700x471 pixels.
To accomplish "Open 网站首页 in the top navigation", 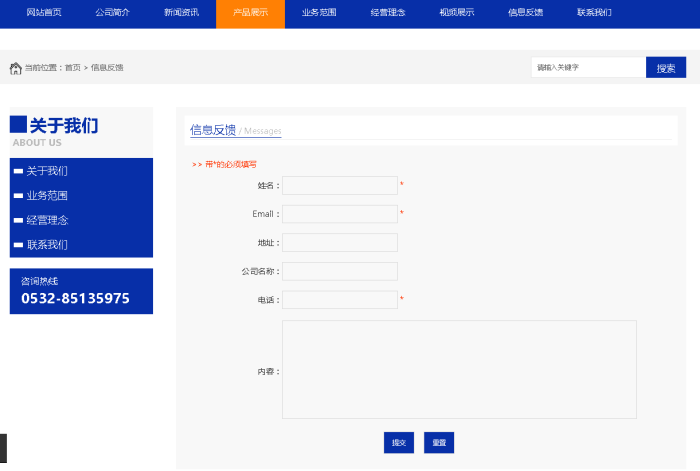I will tap(44, 13).
